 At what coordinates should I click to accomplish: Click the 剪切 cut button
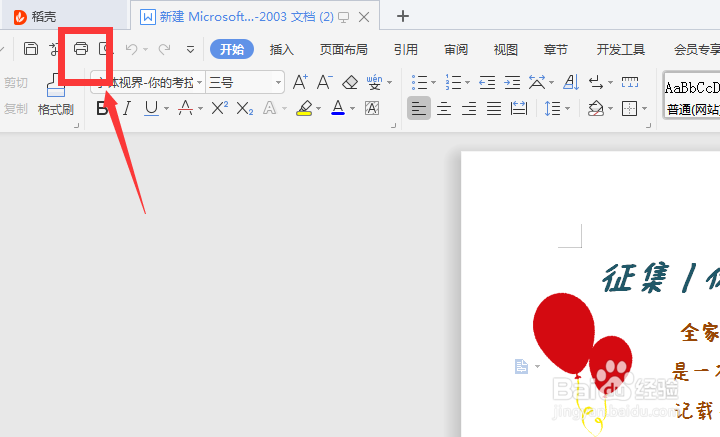(x=16, y=83)
